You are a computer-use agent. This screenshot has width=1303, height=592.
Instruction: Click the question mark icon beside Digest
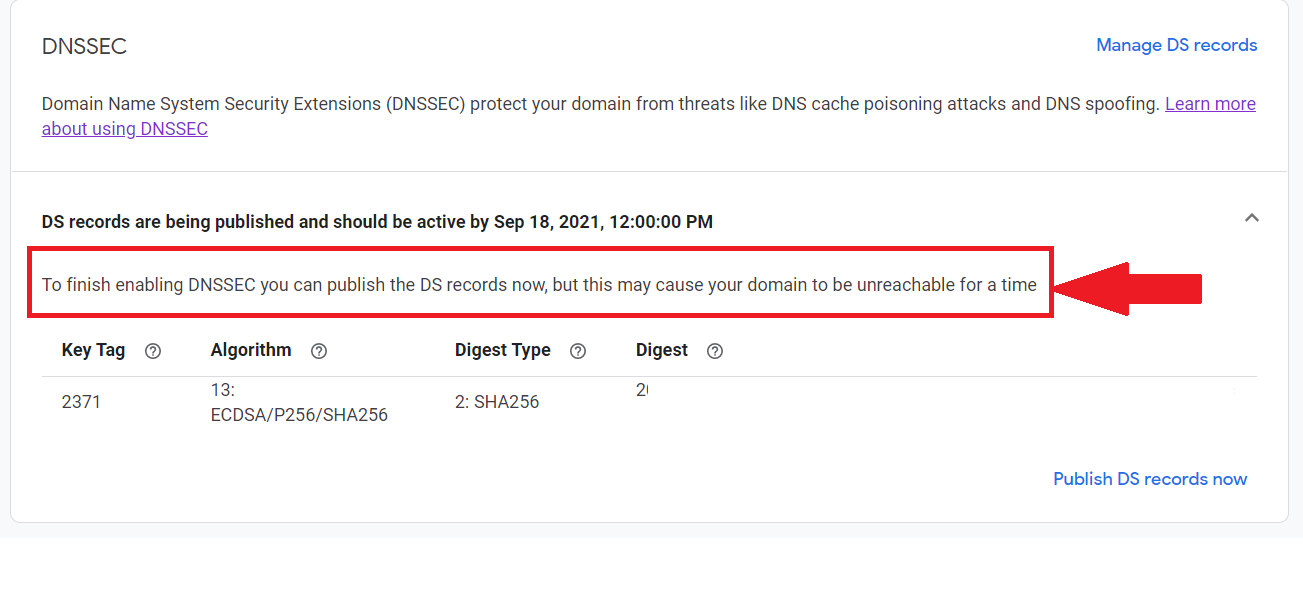(715, 351)
